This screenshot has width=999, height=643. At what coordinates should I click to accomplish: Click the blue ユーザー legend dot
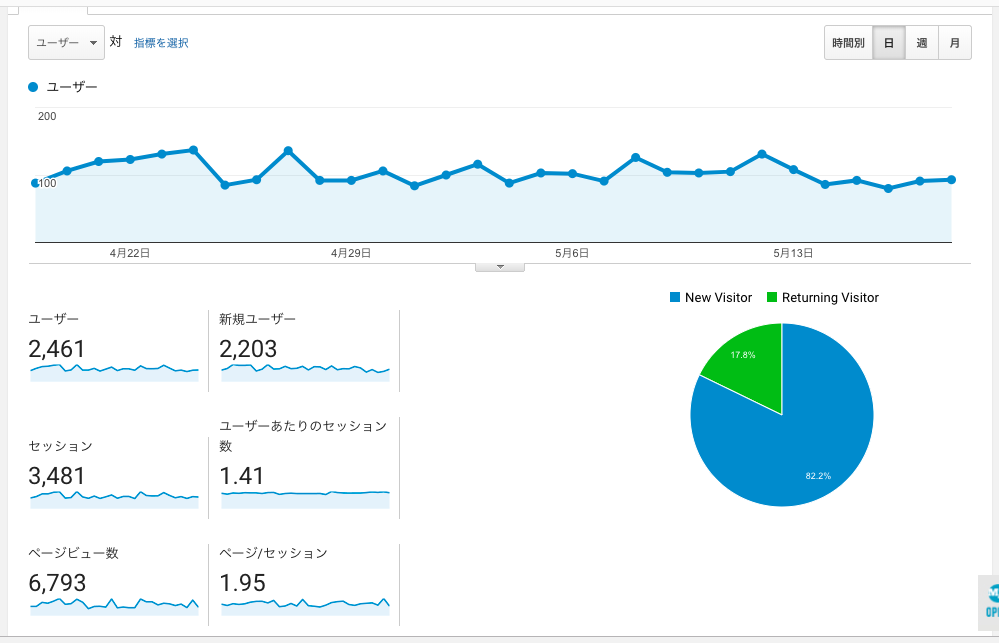34,88
